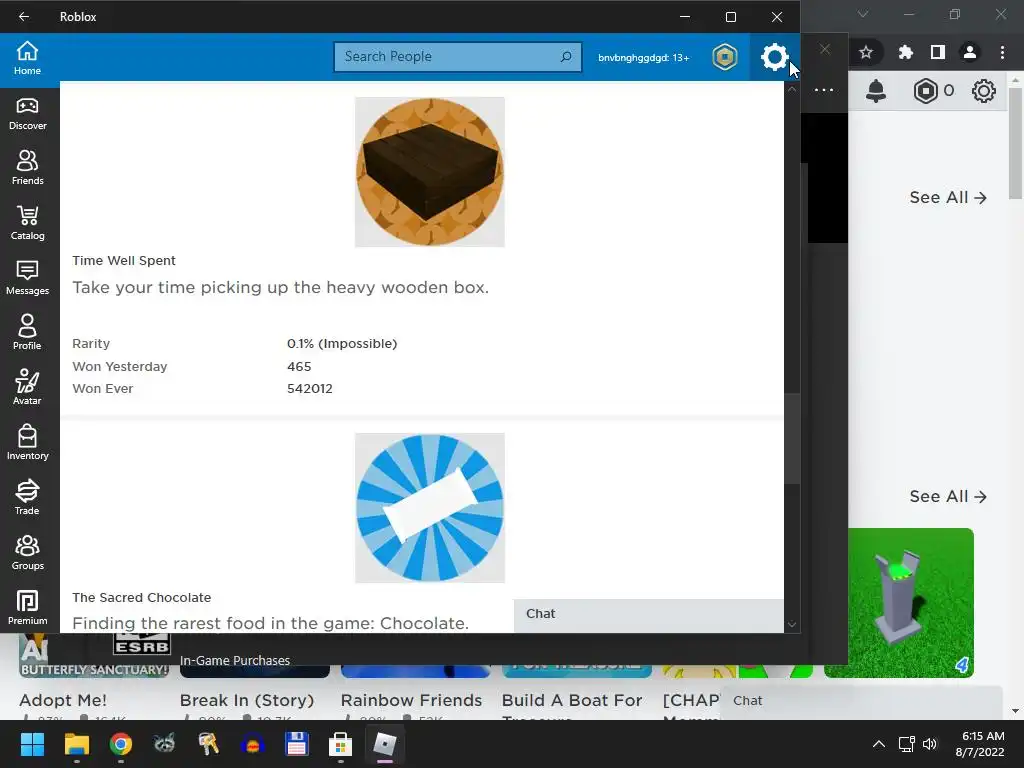
Task: Open notifications bell in browser Roblox page
Action: coord(876,91)
